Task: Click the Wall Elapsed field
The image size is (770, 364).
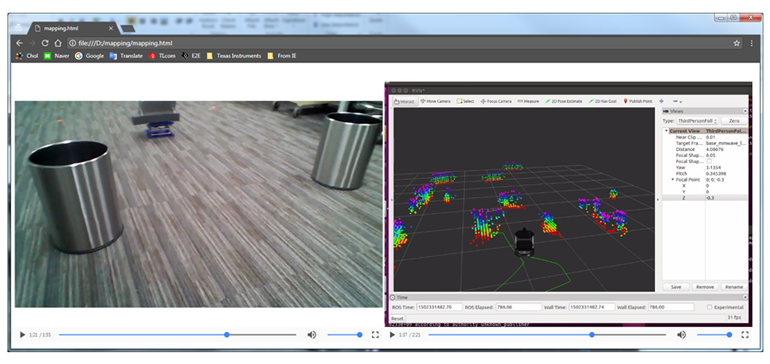Action: coord(671,307)
